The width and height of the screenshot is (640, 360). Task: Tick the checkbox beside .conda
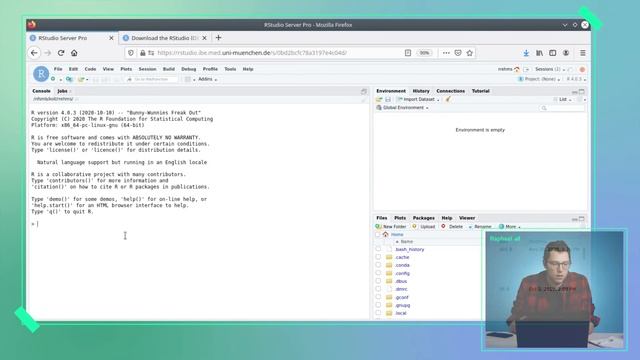click(378, 265)
